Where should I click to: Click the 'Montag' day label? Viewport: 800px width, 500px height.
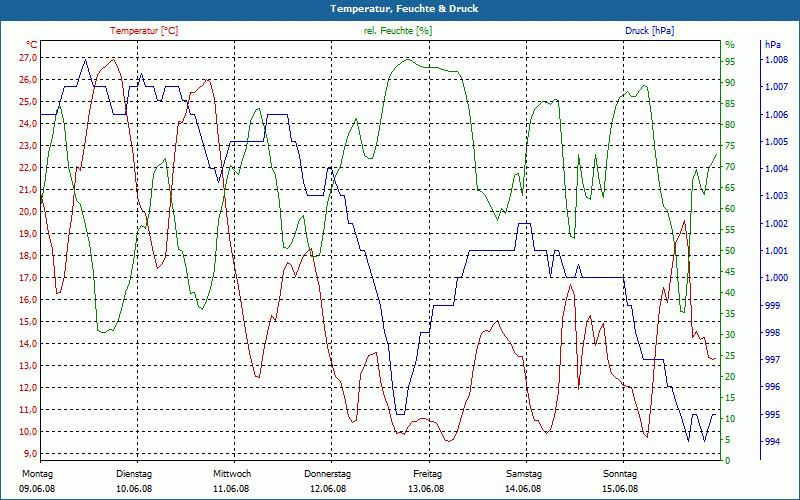pos(38,474)
